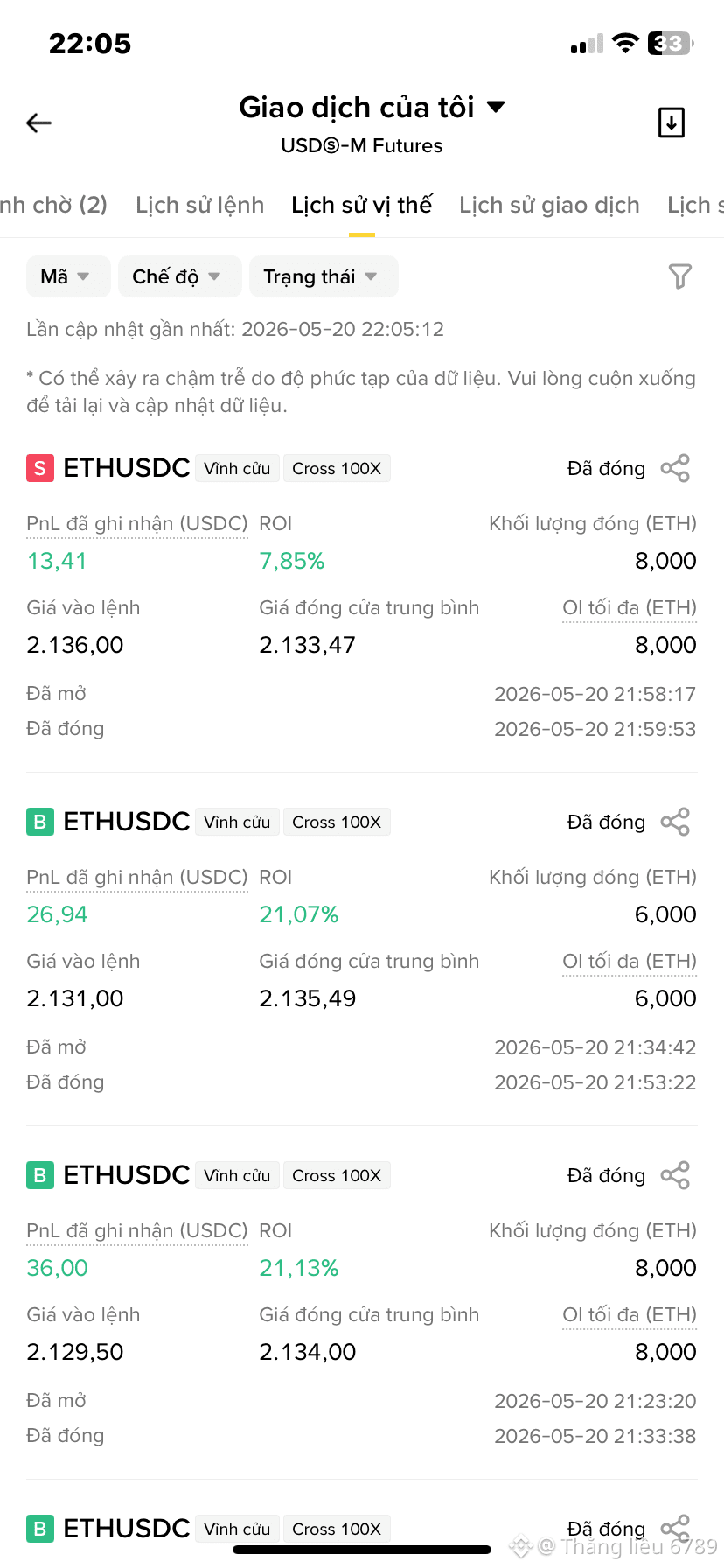Tap the red S sell badge
This screenshot has width=724, height=1568.
[40, 468]
